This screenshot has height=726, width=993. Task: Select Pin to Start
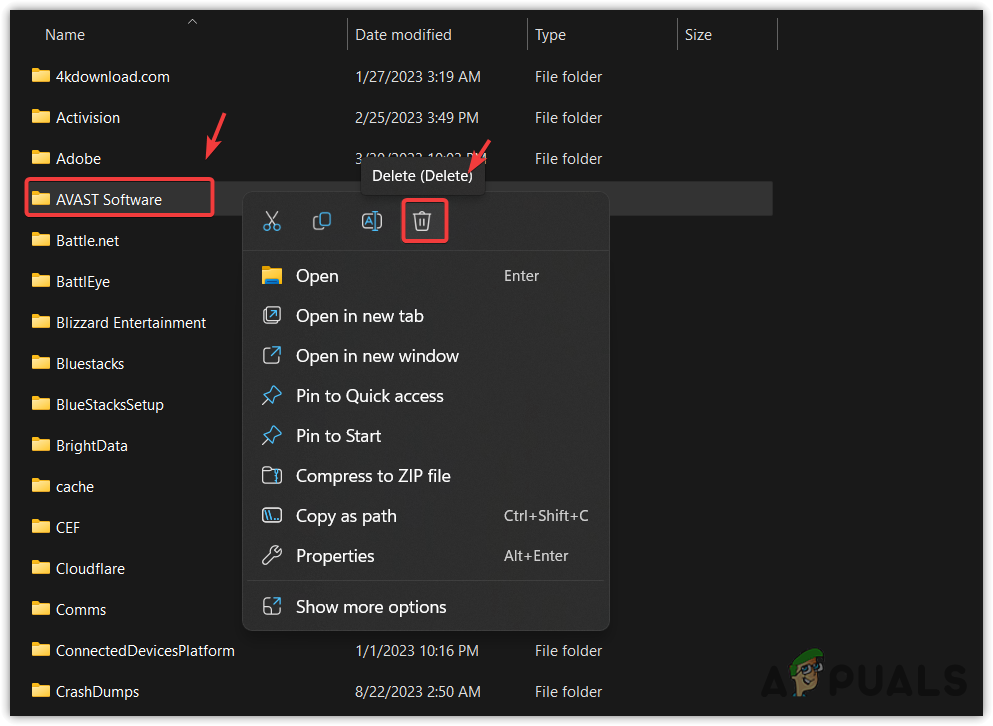426,436
